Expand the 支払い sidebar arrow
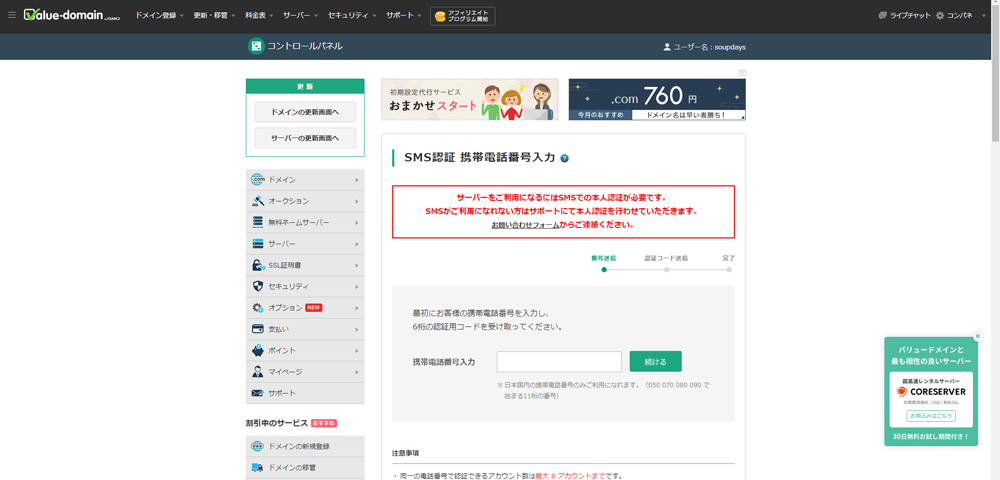The image size is (1000, 480). 357,330
